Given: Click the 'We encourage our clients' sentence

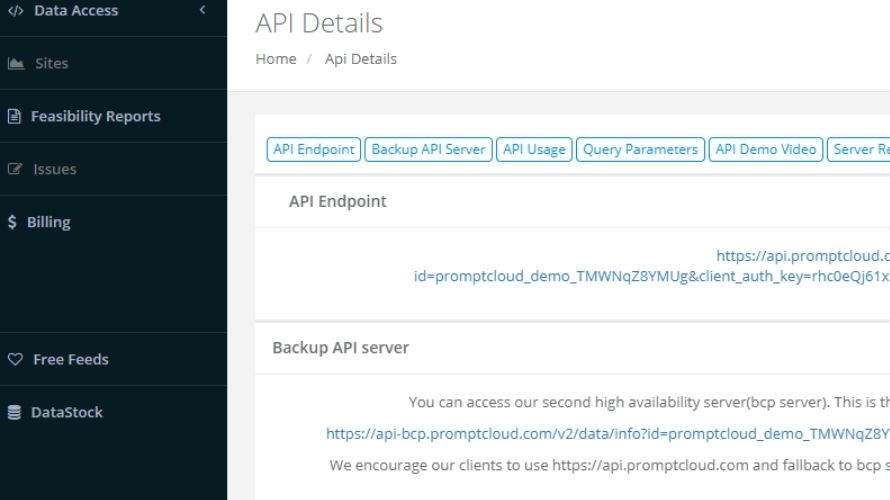Looking at the screenshot, I should point(610,465).
